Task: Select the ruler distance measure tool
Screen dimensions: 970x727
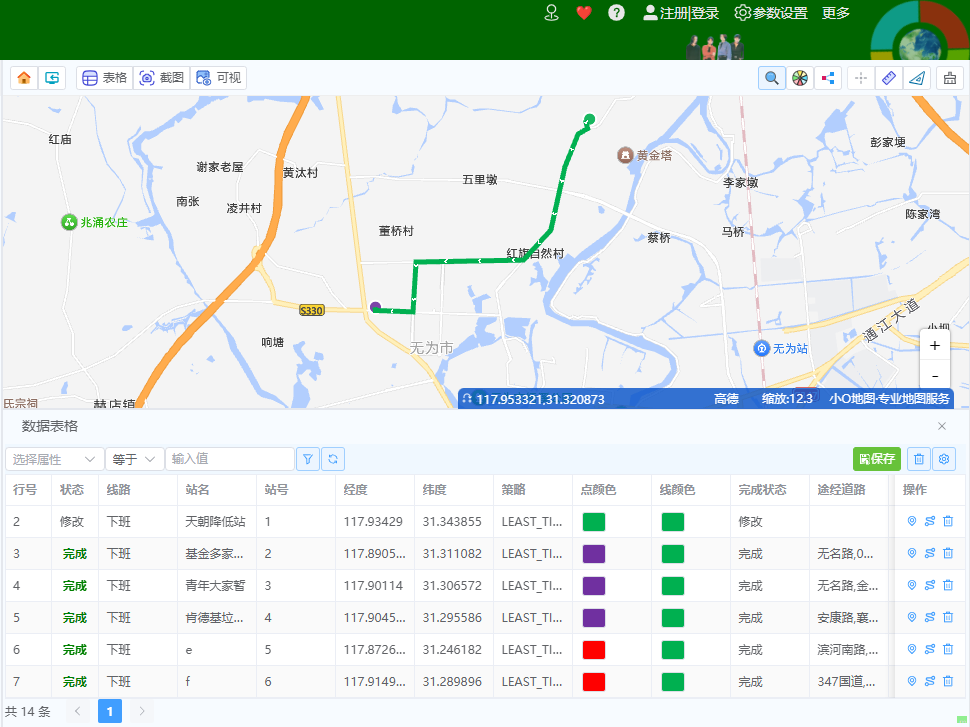Action: click(888, 78)
